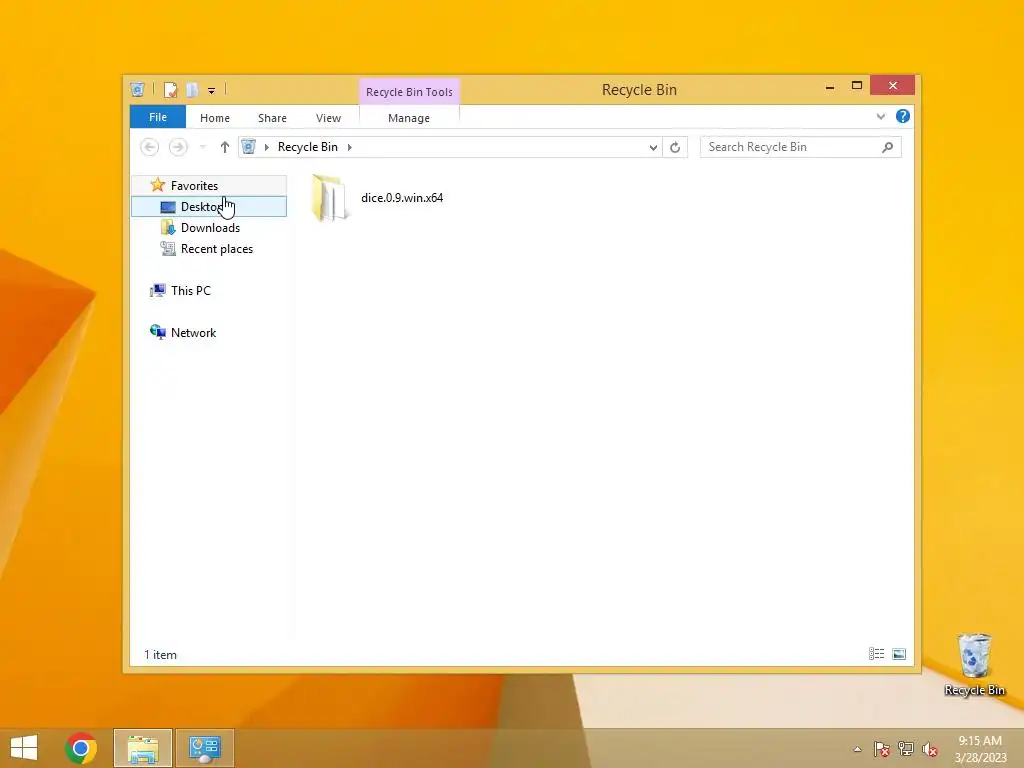Switch to Details view layout

pos(876,654)
